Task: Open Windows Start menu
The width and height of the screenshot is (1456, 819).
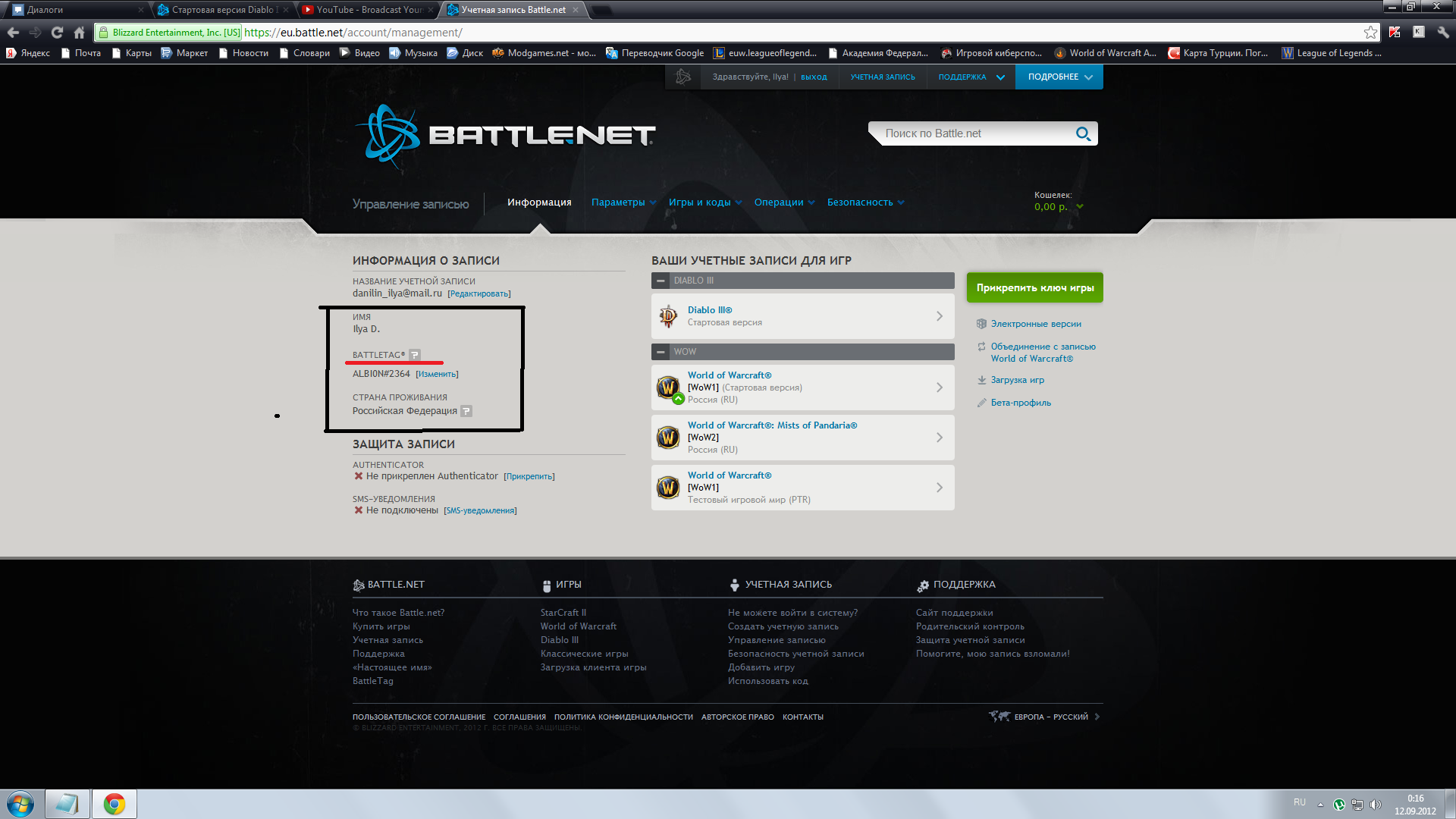Action: click(20, 804)
